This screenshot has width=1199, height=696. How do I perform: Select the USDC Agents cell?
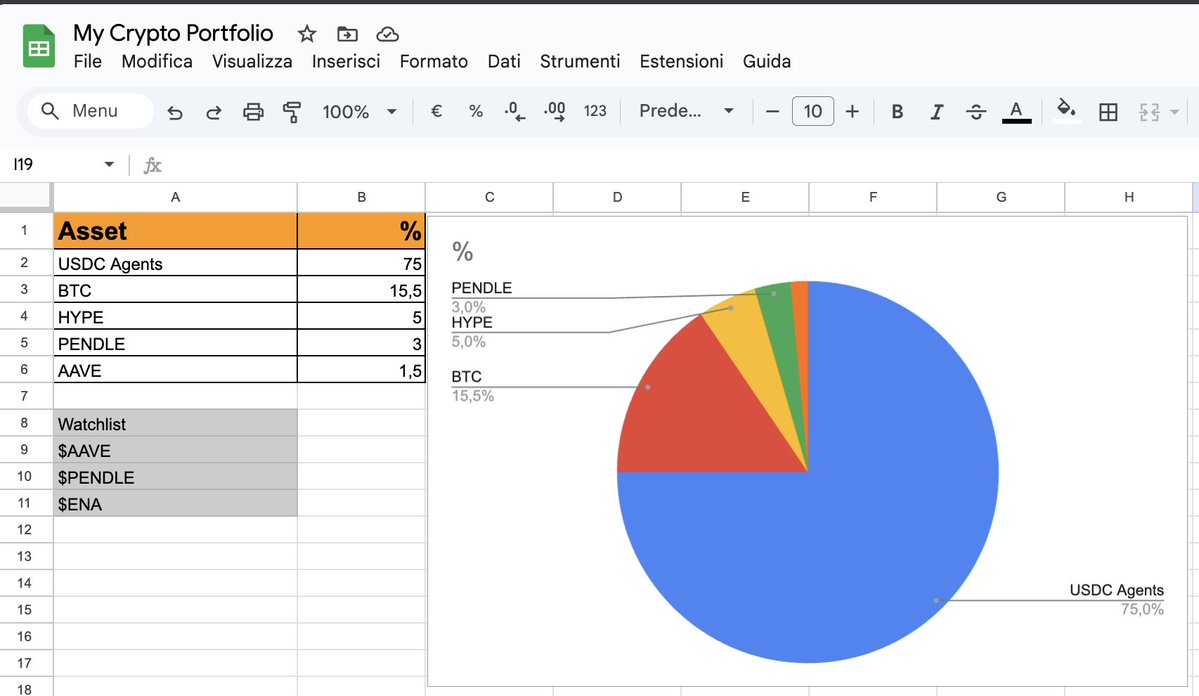(175, 263)
